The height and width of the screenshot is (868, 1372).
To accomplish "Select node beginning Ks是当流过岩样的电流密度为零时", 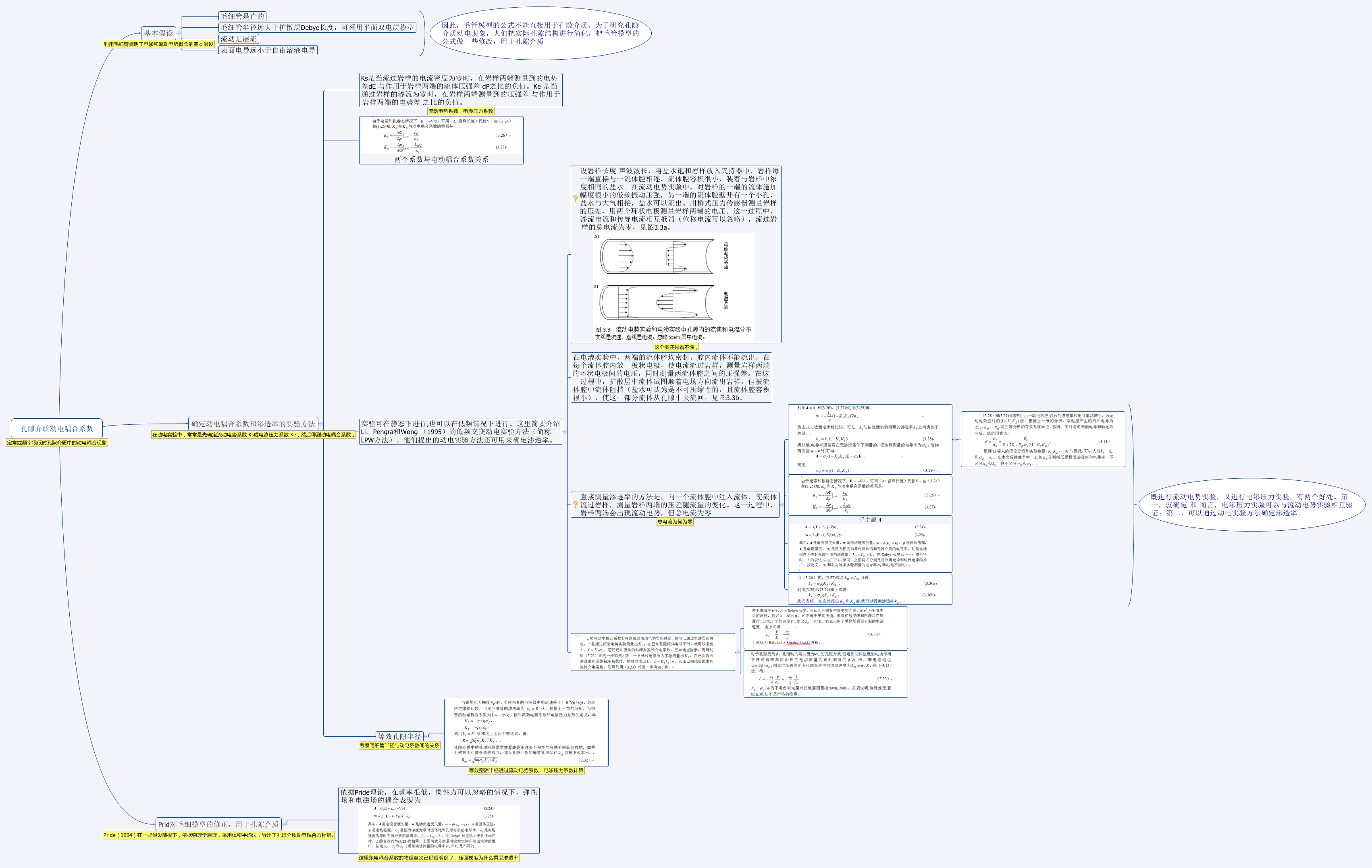I will pos(460,90).
